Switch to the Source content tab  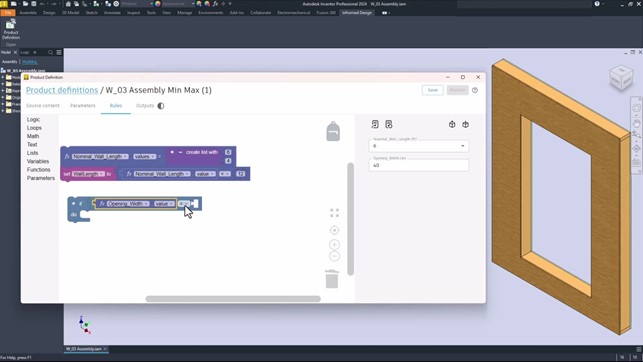(43, 106)
